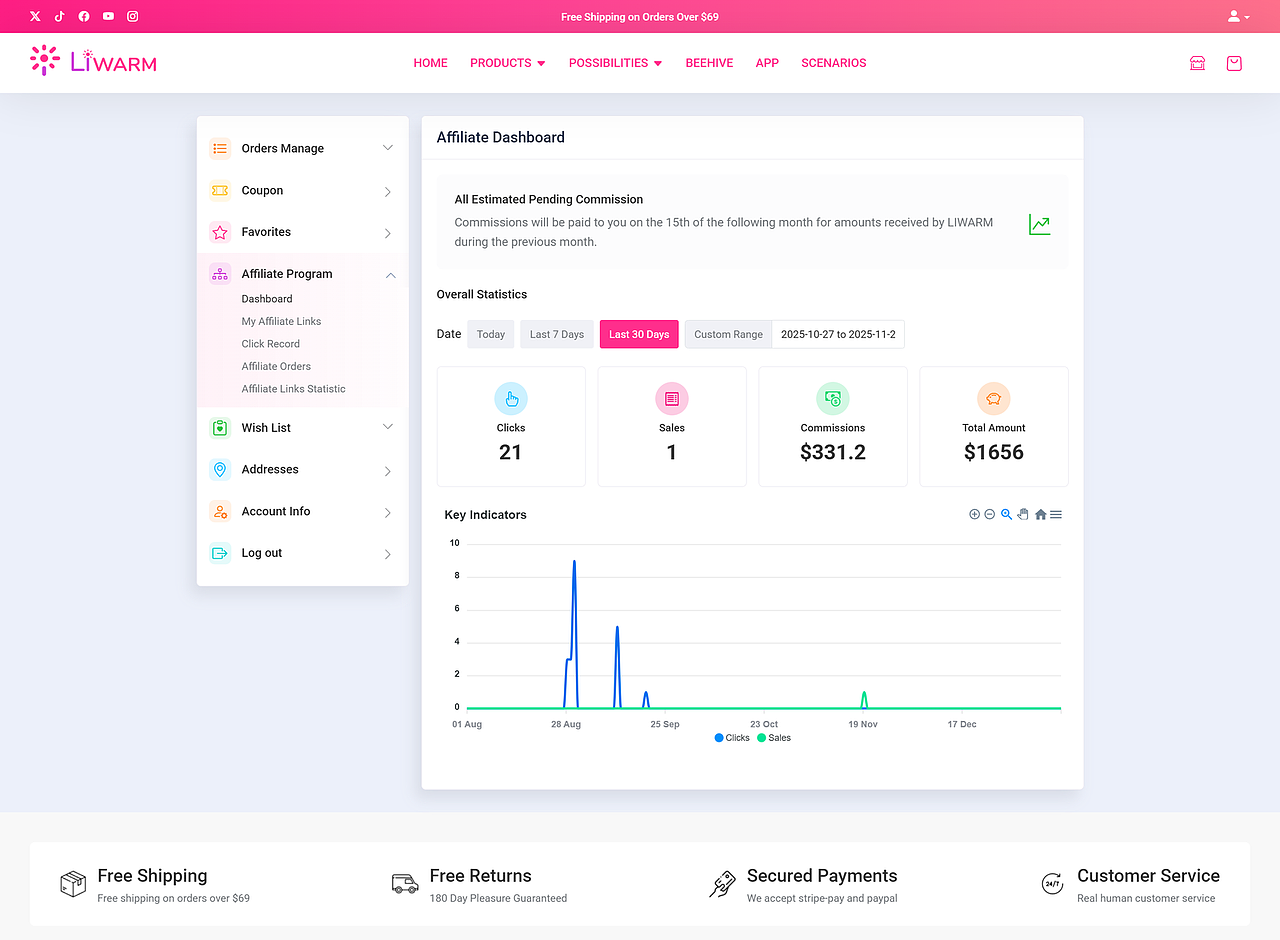Expand the Wish List chevron
This screenshot has height=940, width=1280.
[388, 427]
